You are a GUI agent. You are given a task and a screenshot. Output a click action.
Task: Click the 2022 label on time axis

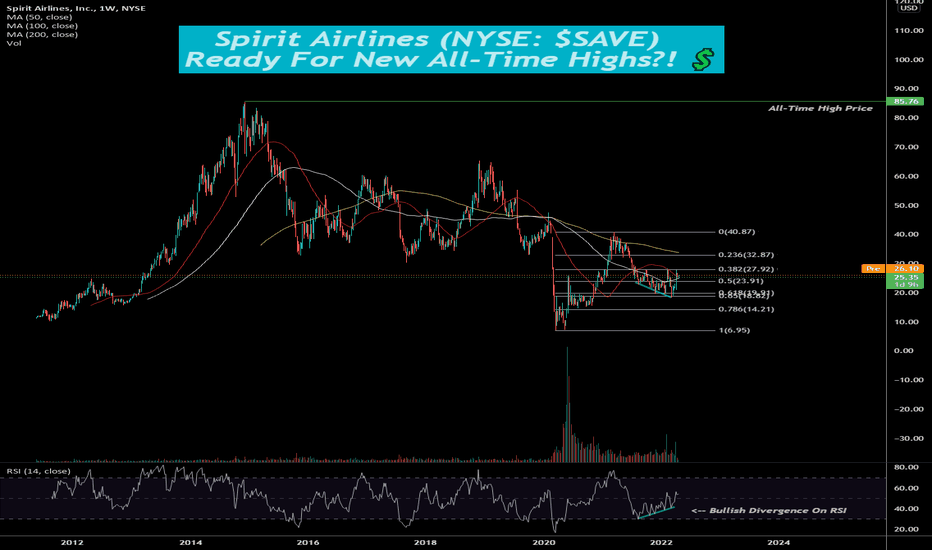pos(661,542)
